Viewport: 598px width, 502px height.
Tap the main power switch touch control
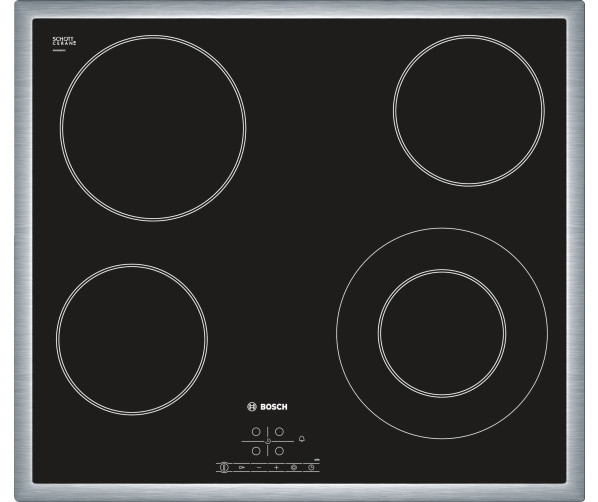pyautogui.click(x=224, y=467)
